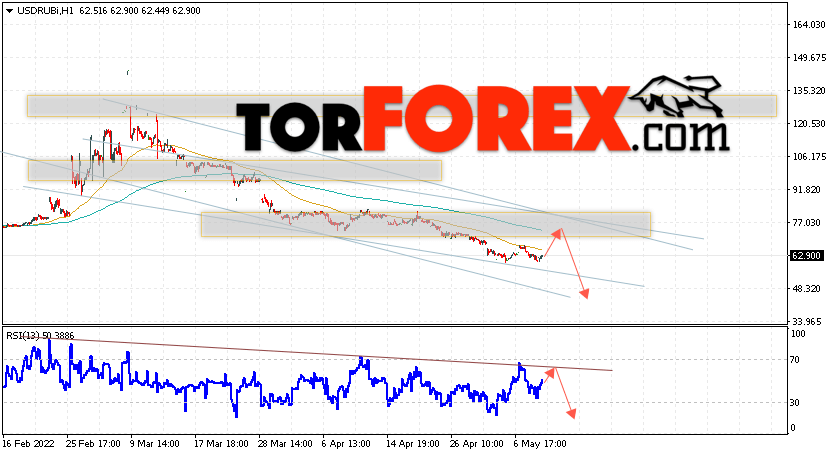Select the 25 Feb 17:00 time label
The height and width of the screenshot is (455, 828).
(92, 444)
